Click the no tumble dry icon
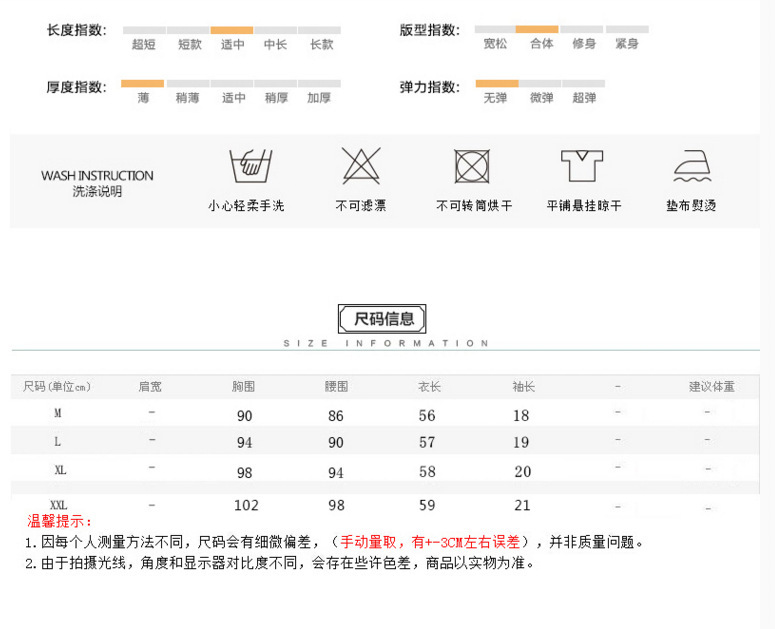Image resolution: width=775 pixels, height=629 pixels. 472,167
